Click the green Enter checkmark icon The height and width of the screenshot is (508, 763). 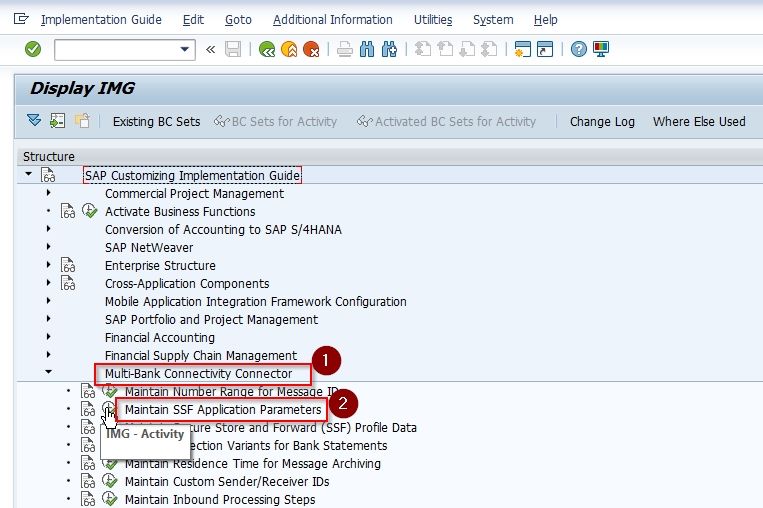pyautogui.click(x=33, y=49)
